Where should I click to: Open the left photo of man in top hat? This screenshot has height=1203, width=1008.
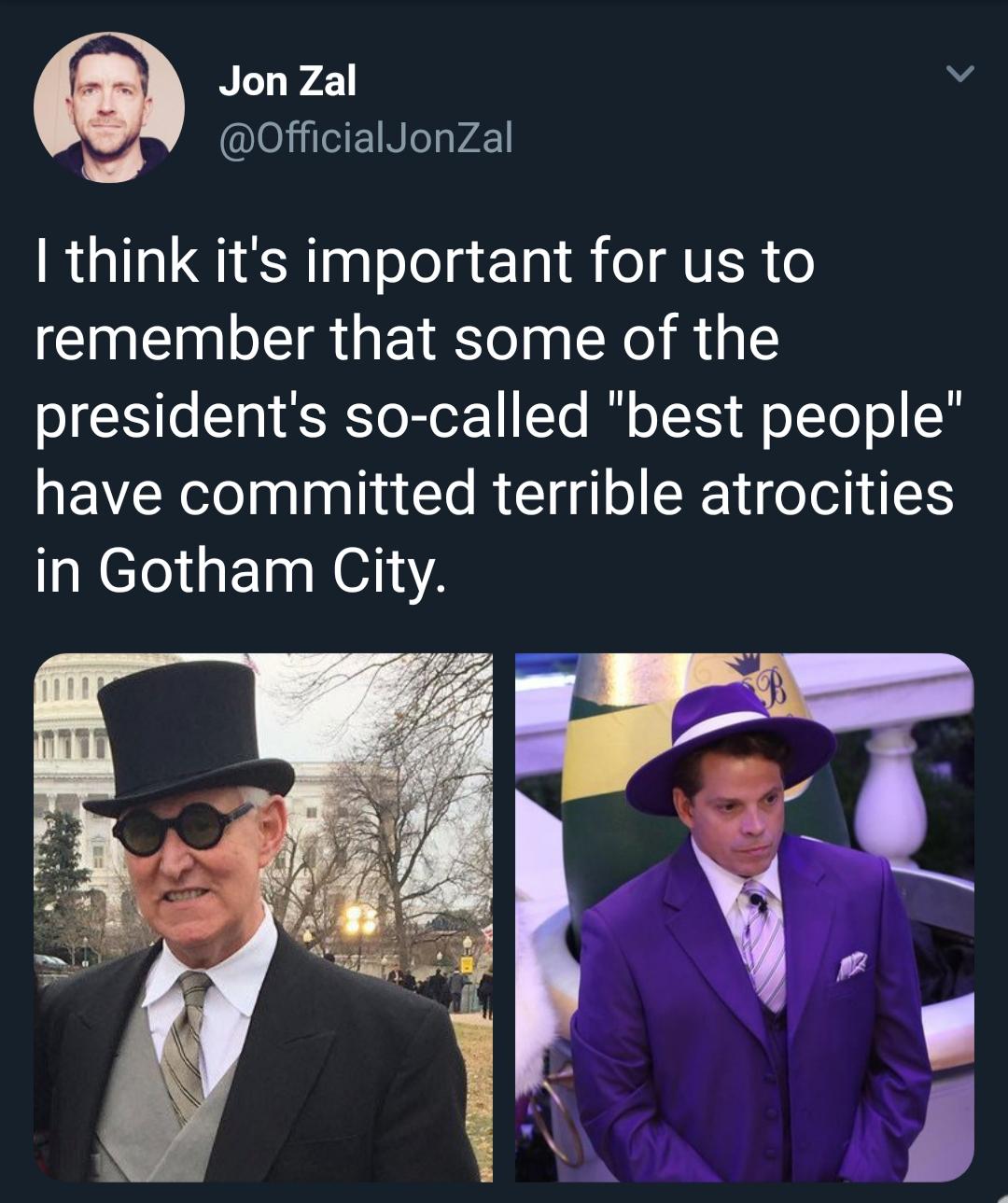263,916
